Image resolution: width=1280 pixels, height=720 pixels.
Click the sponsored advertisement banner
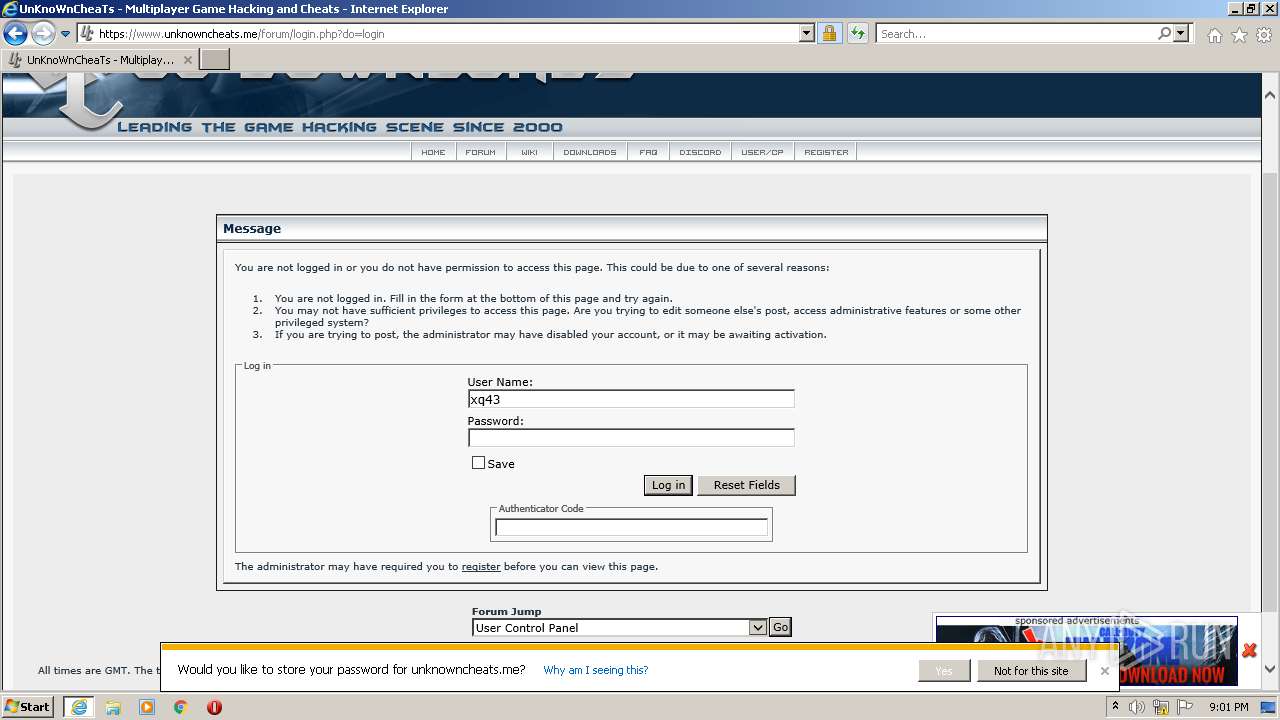point(1086,652)
